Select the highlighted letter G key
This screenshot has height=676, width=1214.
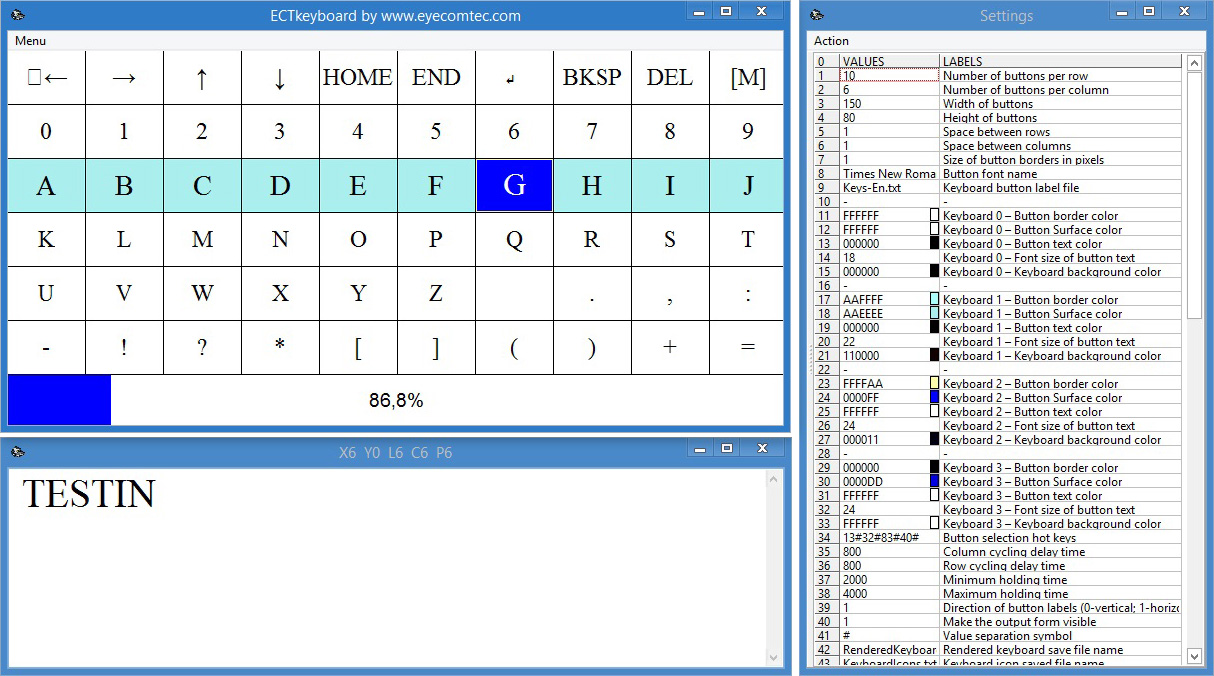point(514,186)
